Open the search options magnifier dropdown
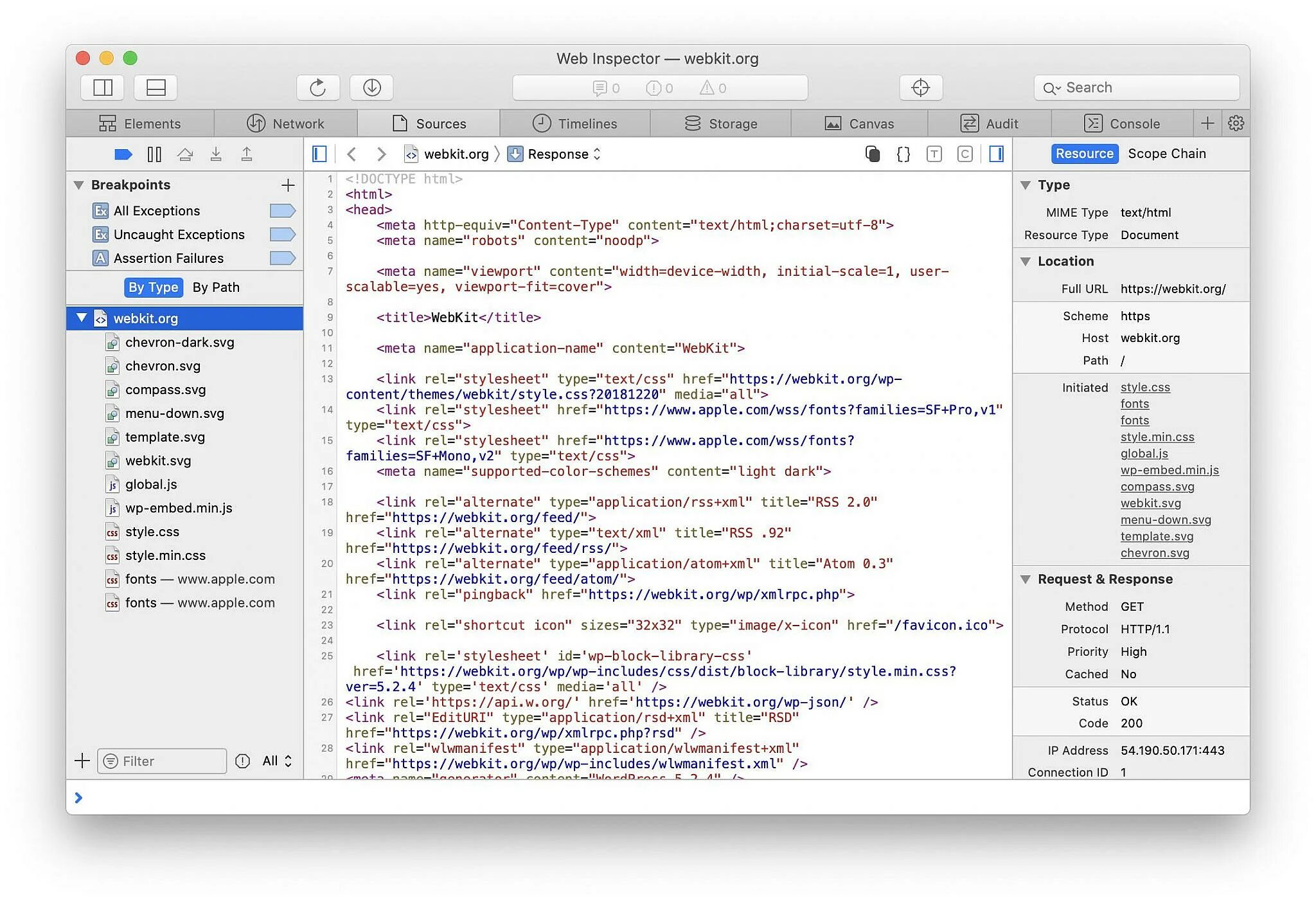The width and height of the screenshot is (1316, 902). [1051, 88]
